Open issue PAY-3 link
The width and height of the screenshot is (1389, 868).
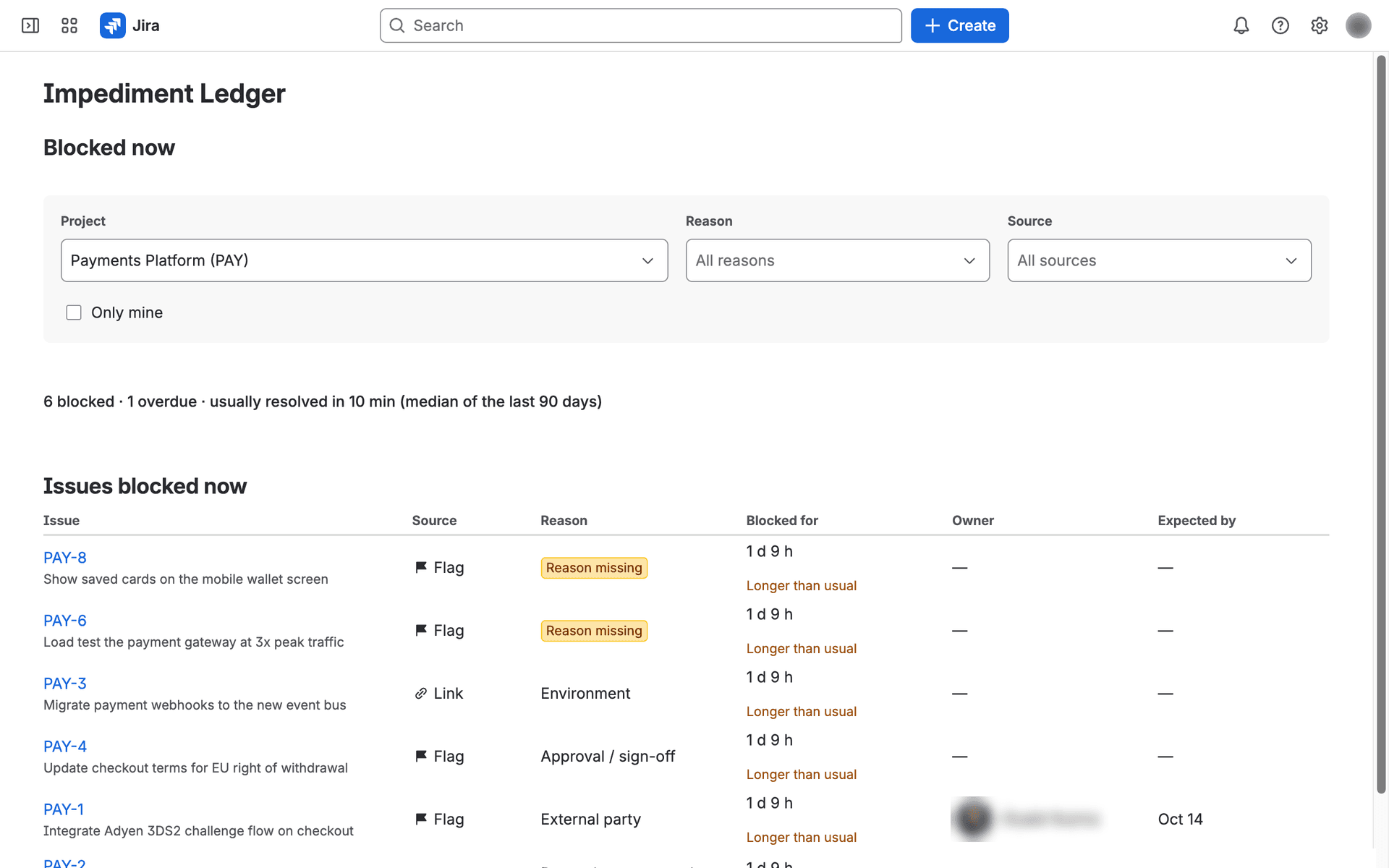click(65, 684)
